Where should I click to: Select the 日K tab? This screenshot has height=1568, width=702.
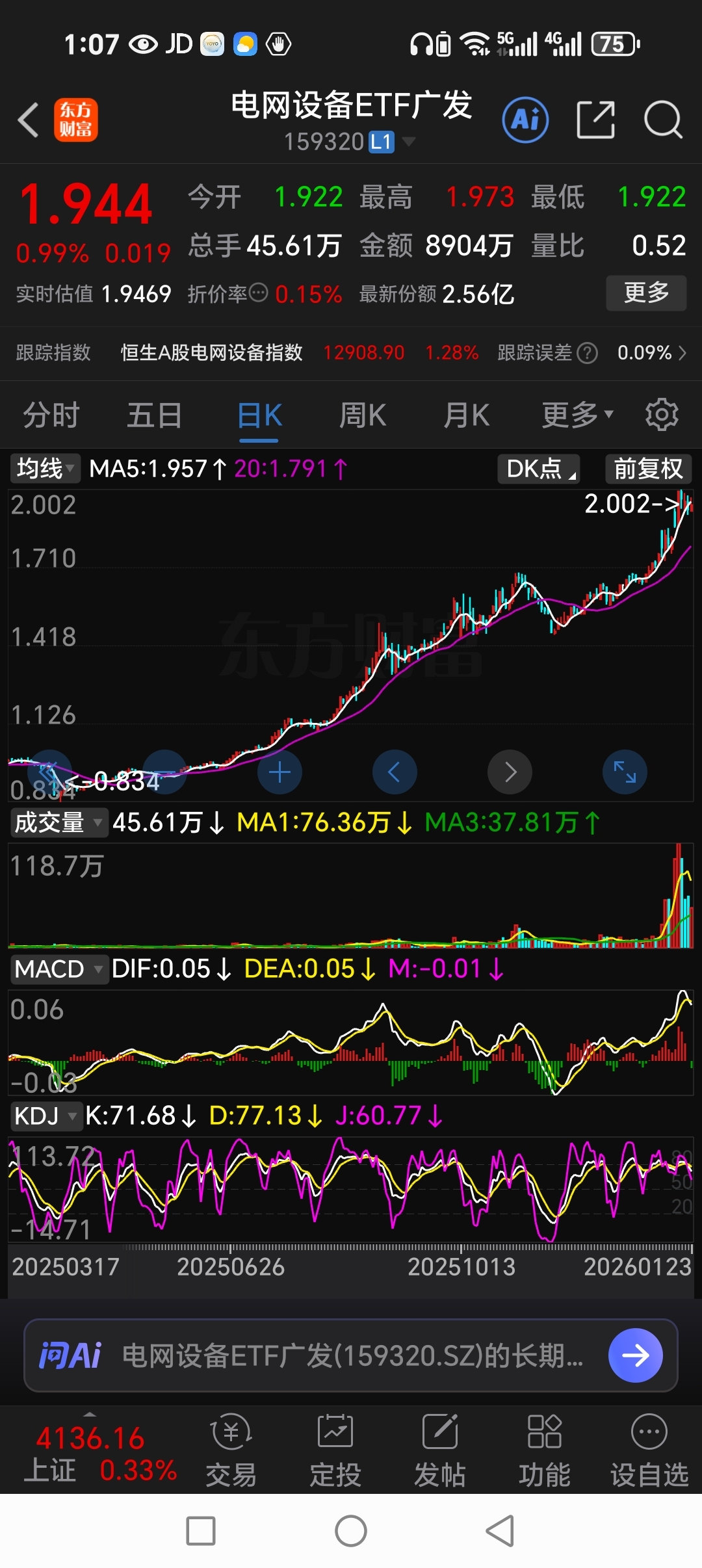[x=259, y=415]
